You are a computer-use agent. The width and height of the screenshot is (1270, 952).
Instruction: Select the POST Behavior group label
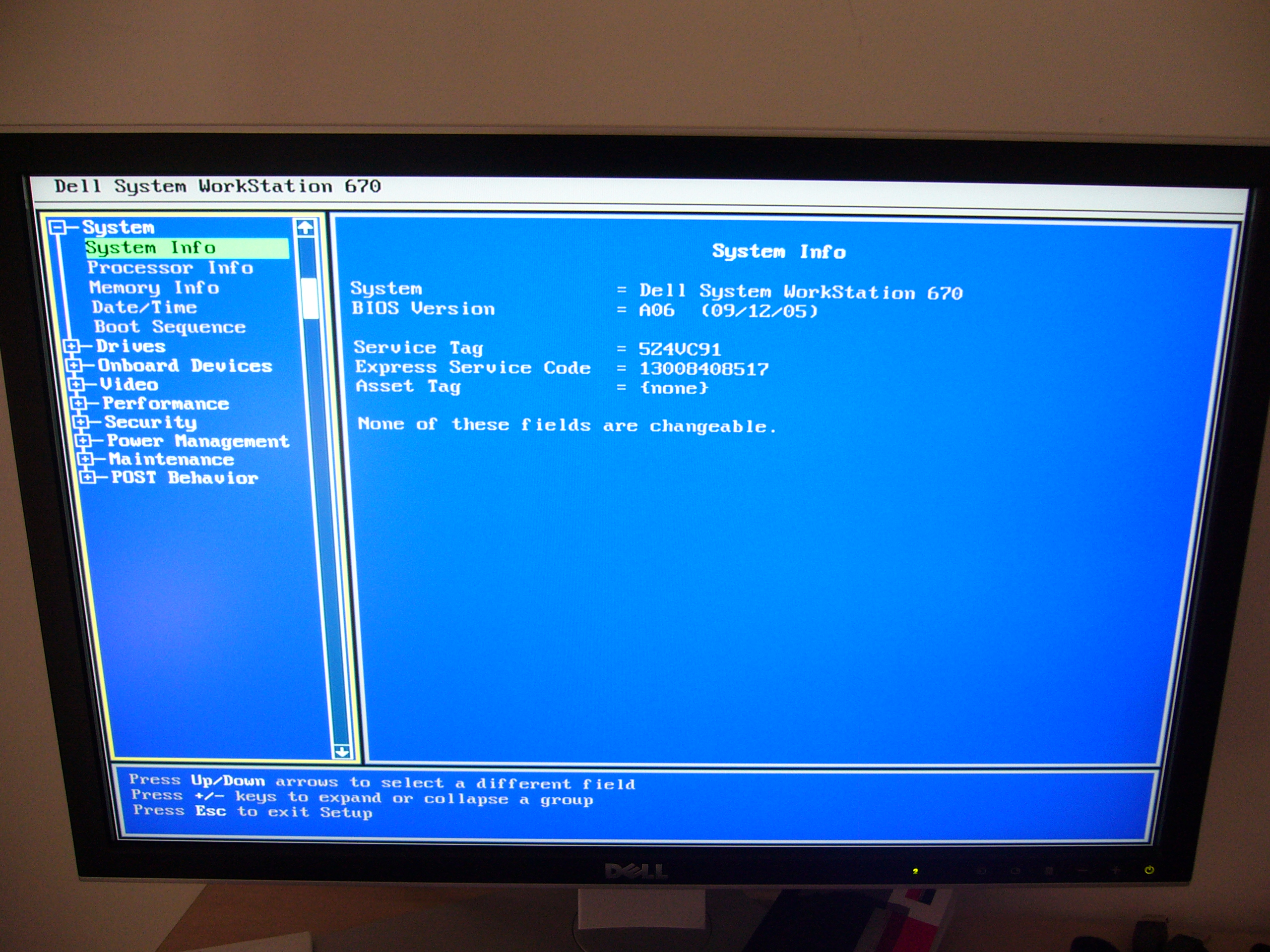click(x=185, y=478)
